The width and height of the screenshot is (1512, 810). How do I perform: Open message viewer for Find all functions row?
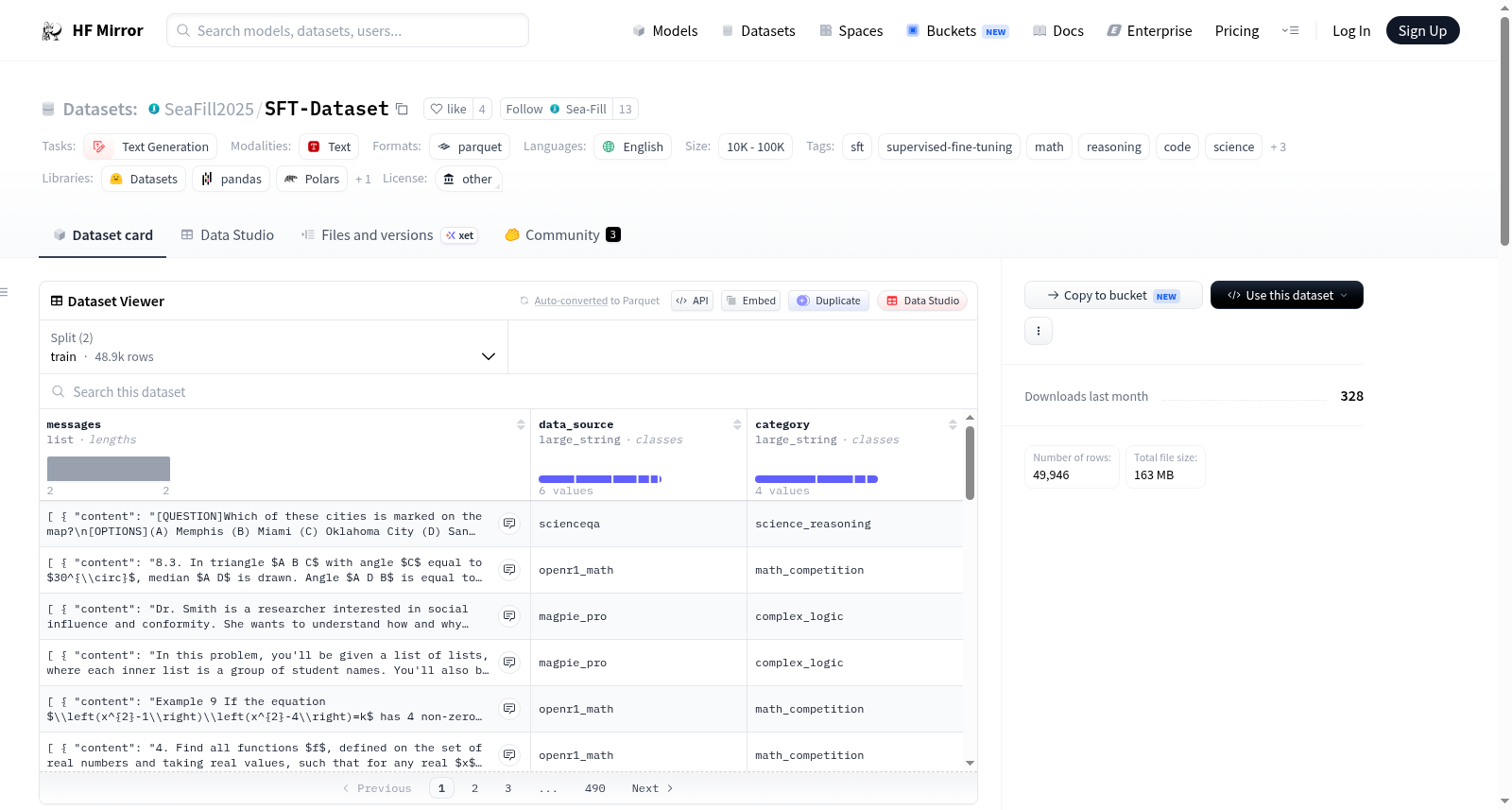click(x=509, y=755)
